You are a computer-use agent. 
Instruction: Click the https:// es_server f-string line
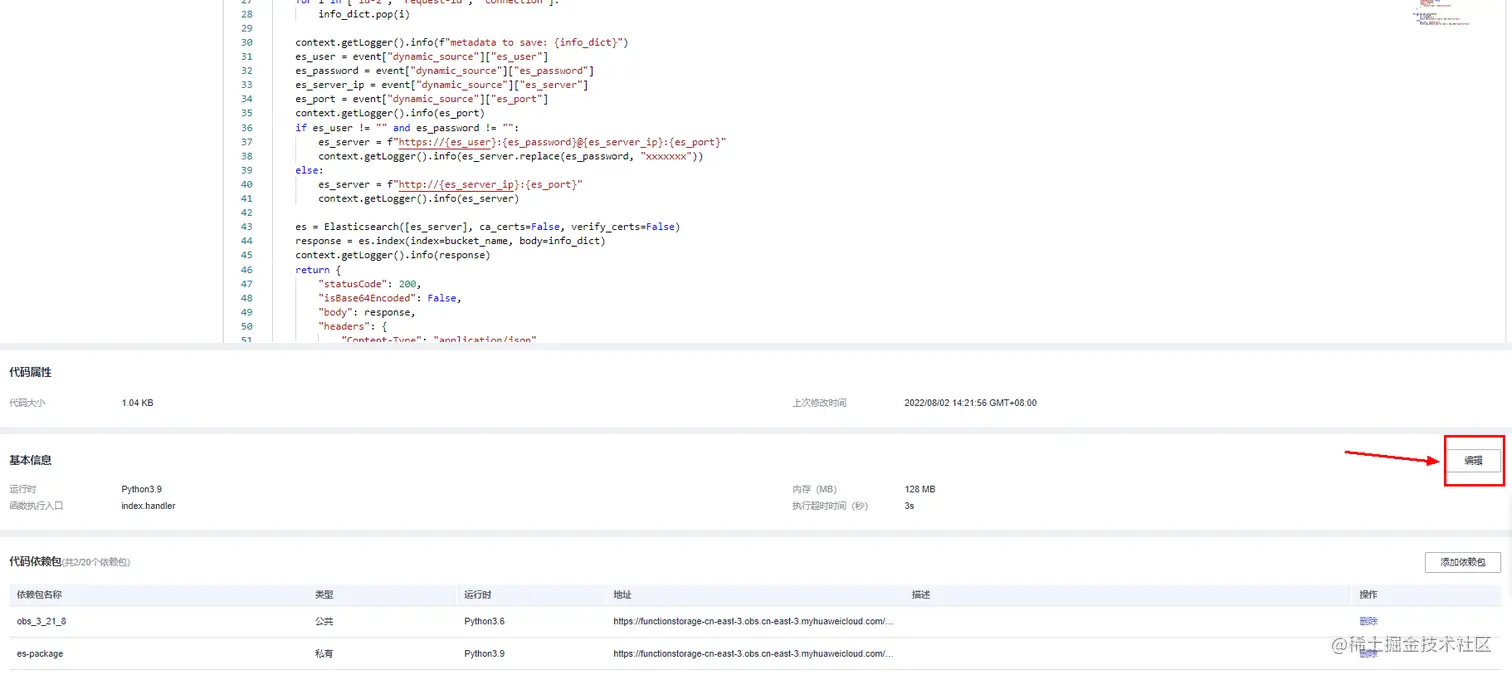tap(522, 142)
